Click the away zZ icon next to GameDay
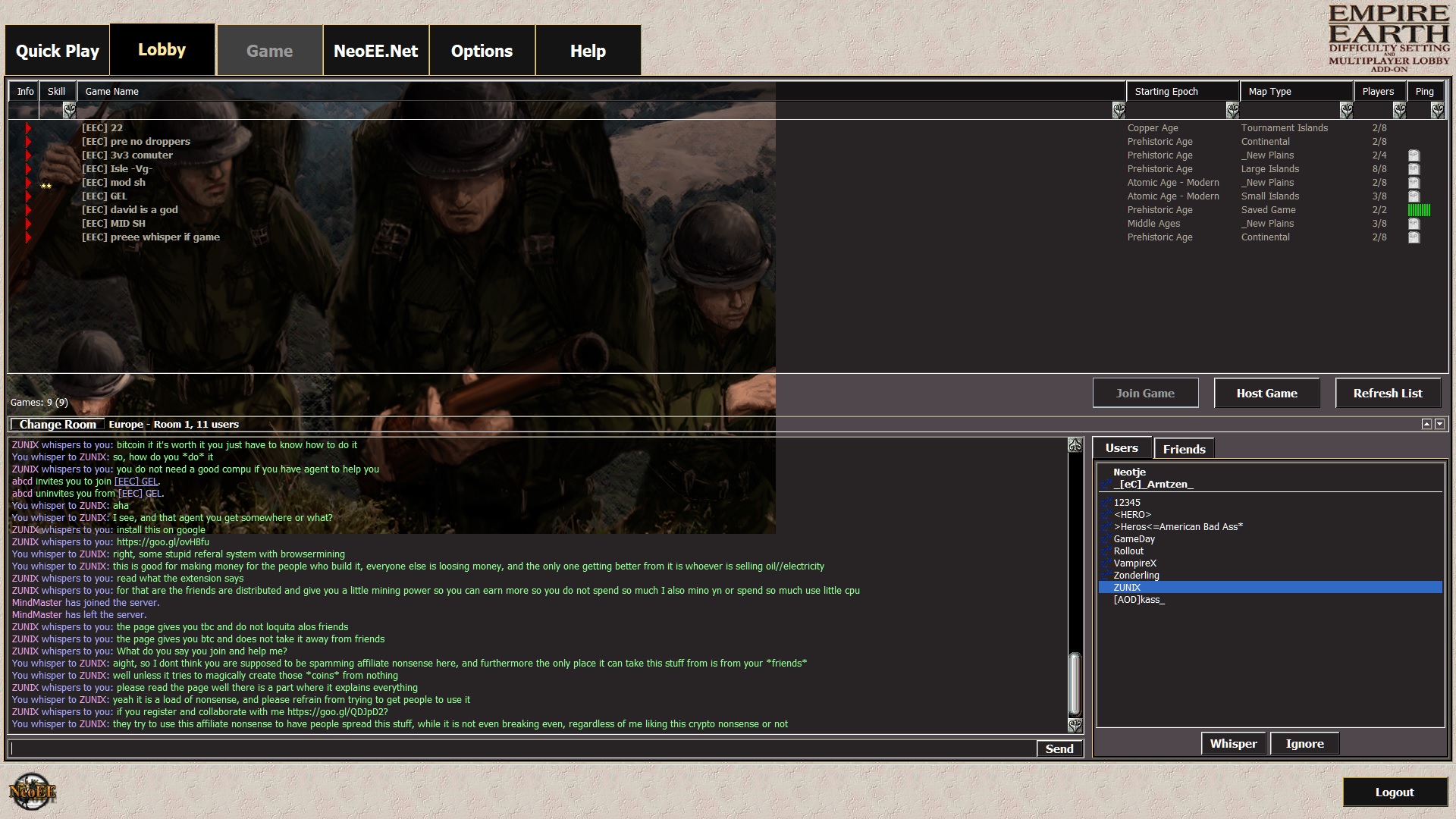The image size is (1456, 819). [x=1106, y=539]
